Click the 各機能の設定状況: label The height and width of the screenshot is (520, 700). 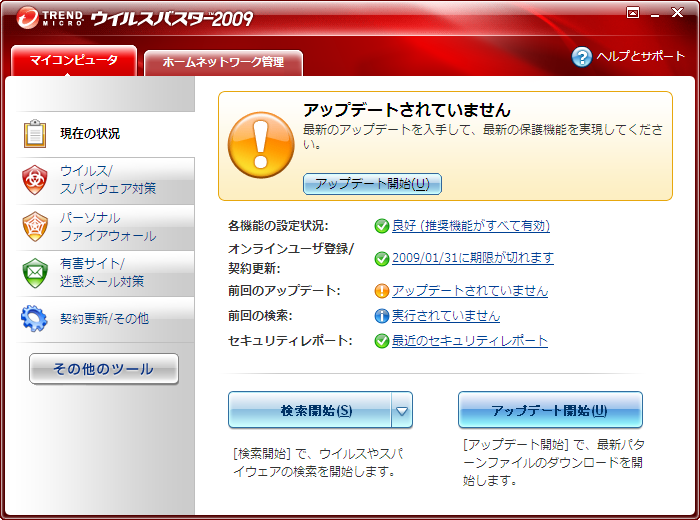tap(278, 226)
